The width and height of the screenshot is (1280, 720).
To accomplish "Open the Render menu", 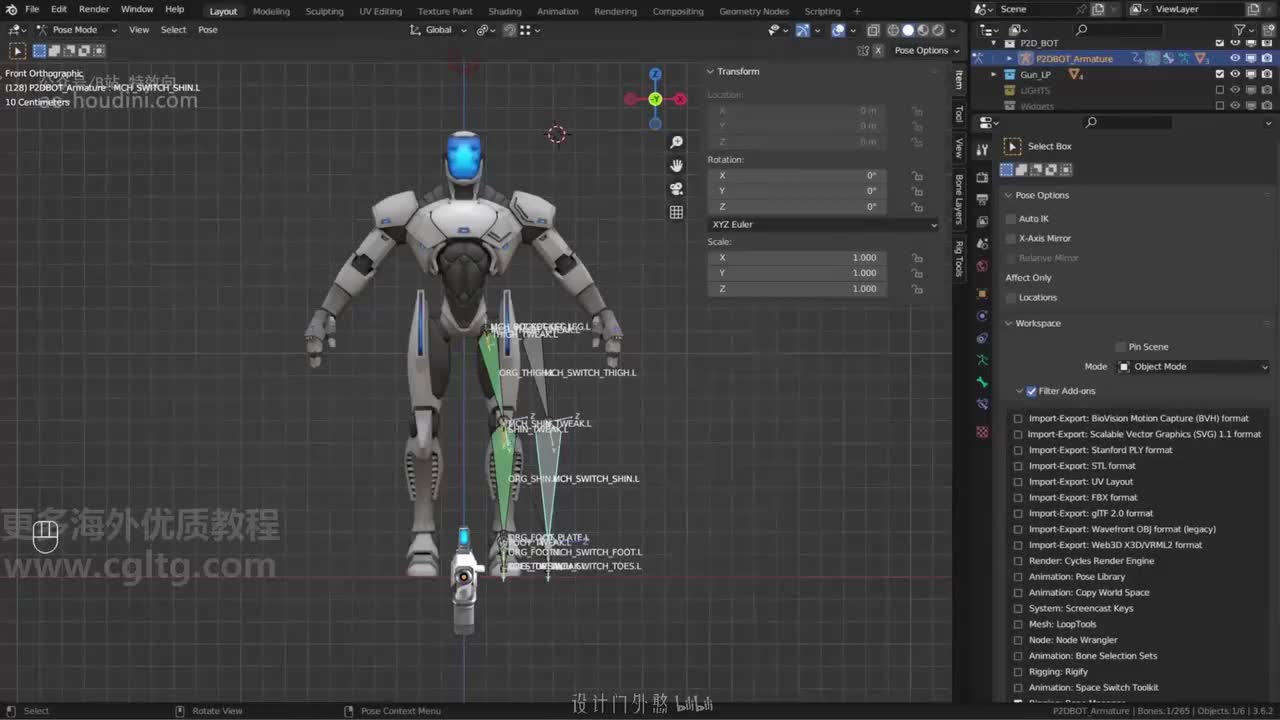I will click(x=94, y=9).
